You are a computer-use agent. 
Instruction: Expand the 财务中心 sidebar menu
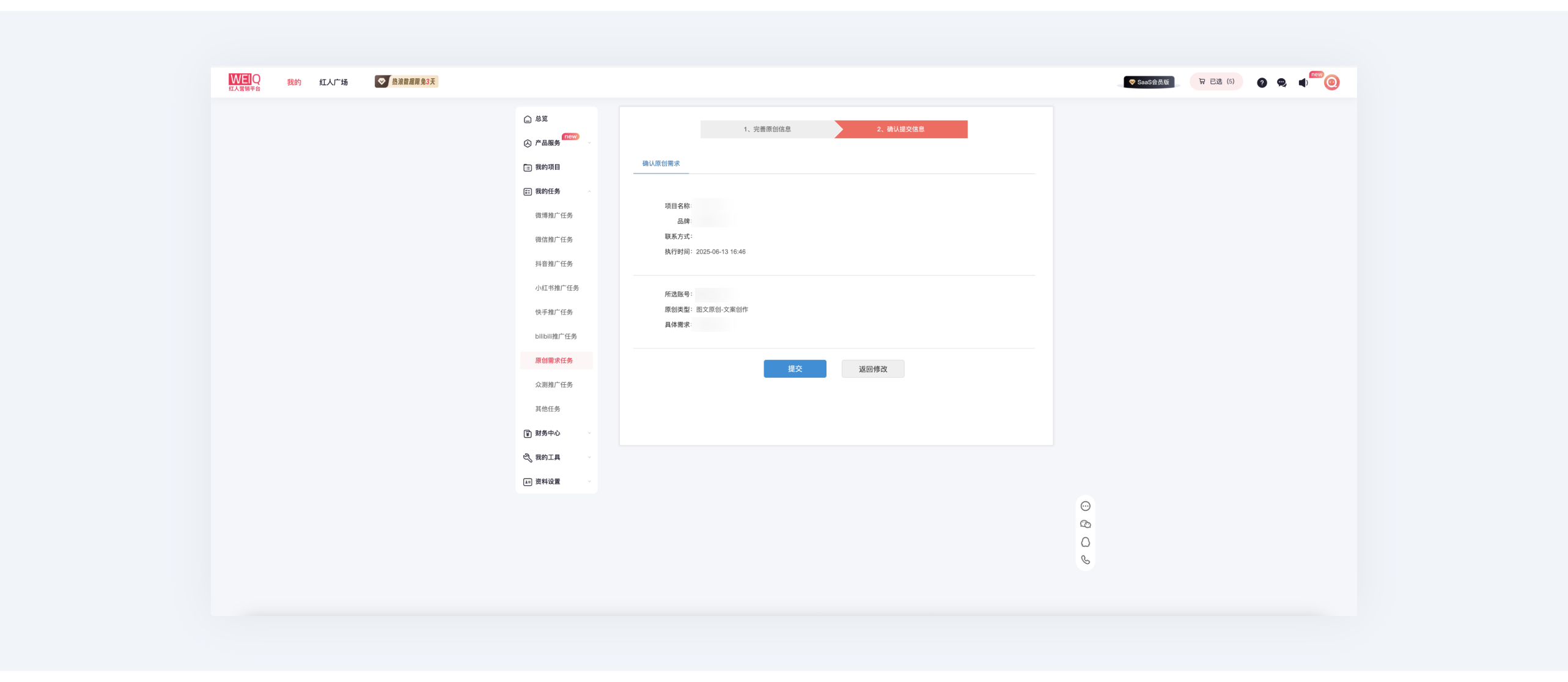point(548,433)
